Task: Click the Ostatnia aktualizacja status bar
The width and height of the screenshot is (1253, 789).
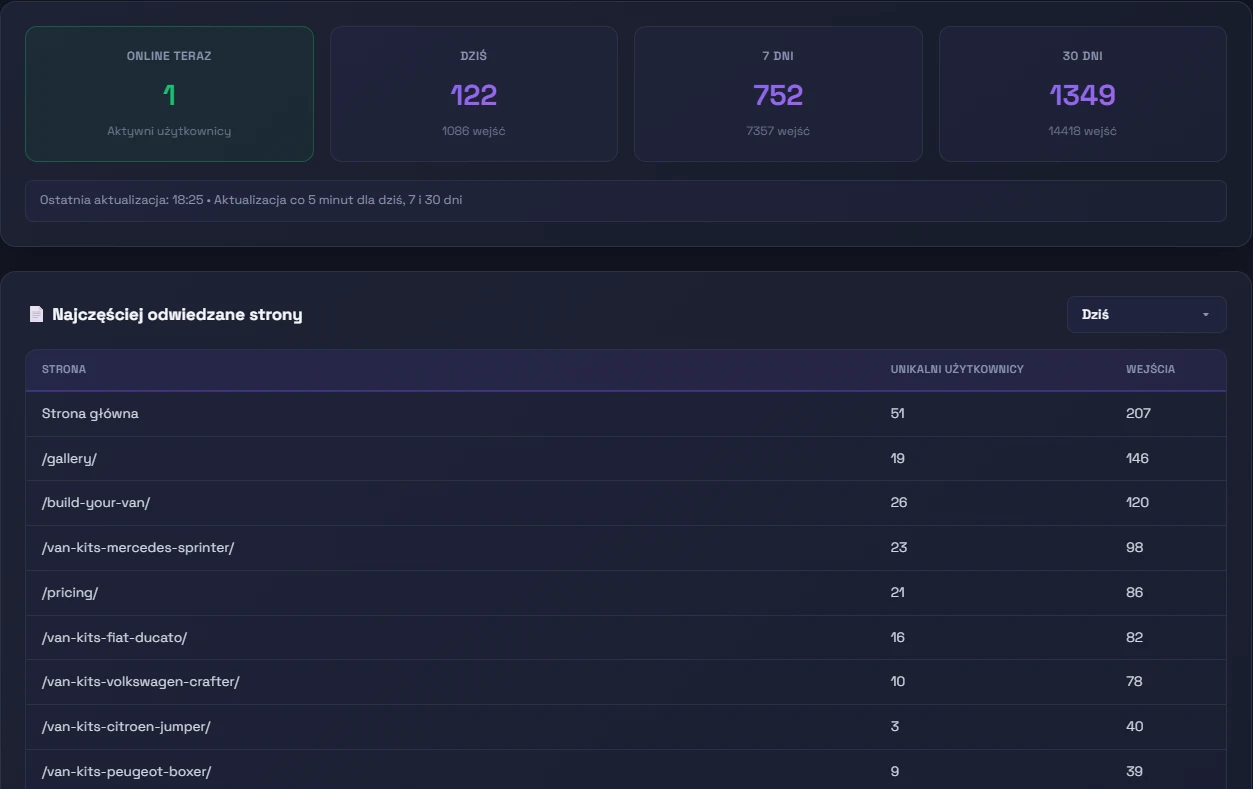Action: click(625, 200)
